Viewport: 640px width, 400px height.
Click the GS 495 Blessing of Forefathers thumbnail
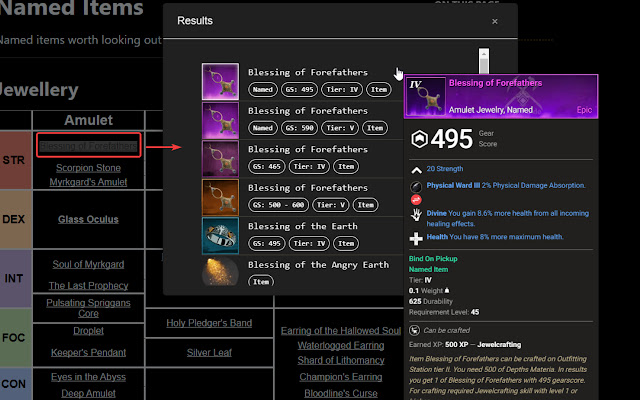coord(220,82)
